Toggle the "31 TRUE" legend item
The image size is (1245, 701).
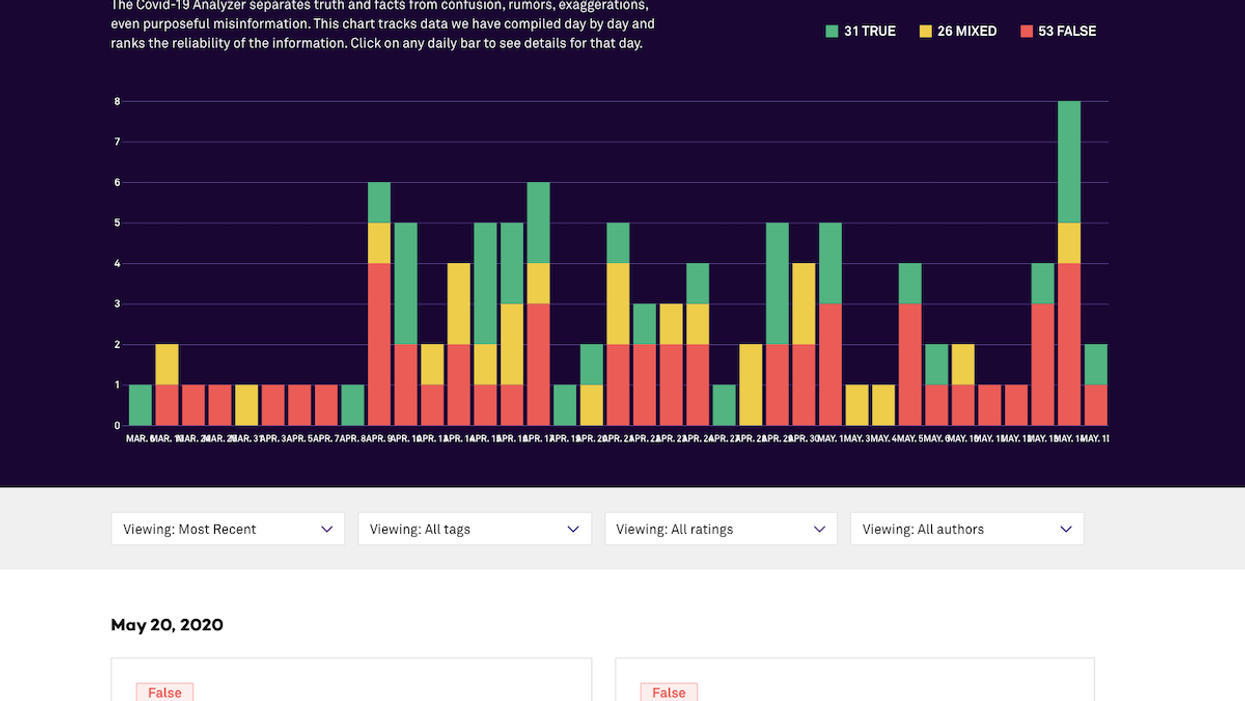[860, 31]
